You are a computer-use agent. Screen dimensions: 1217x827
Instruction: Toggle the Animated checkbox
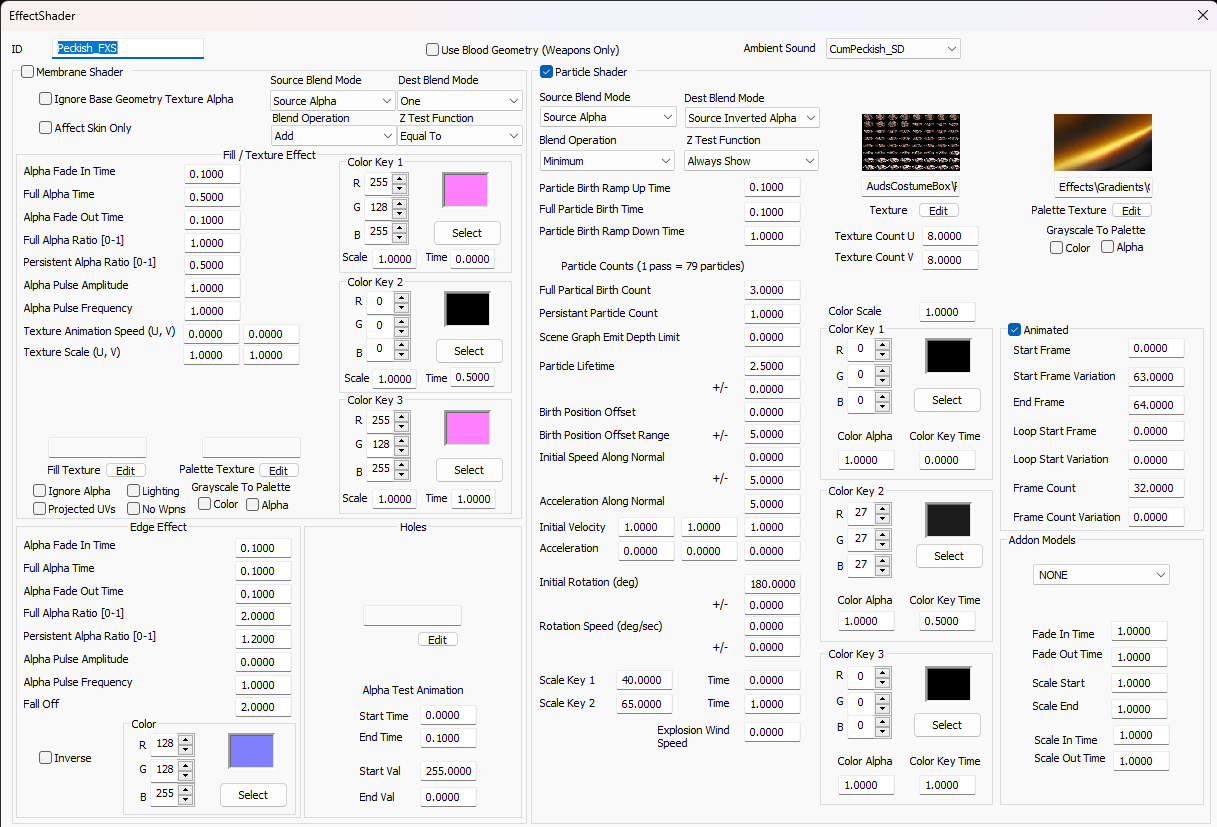pos(1015,330)
